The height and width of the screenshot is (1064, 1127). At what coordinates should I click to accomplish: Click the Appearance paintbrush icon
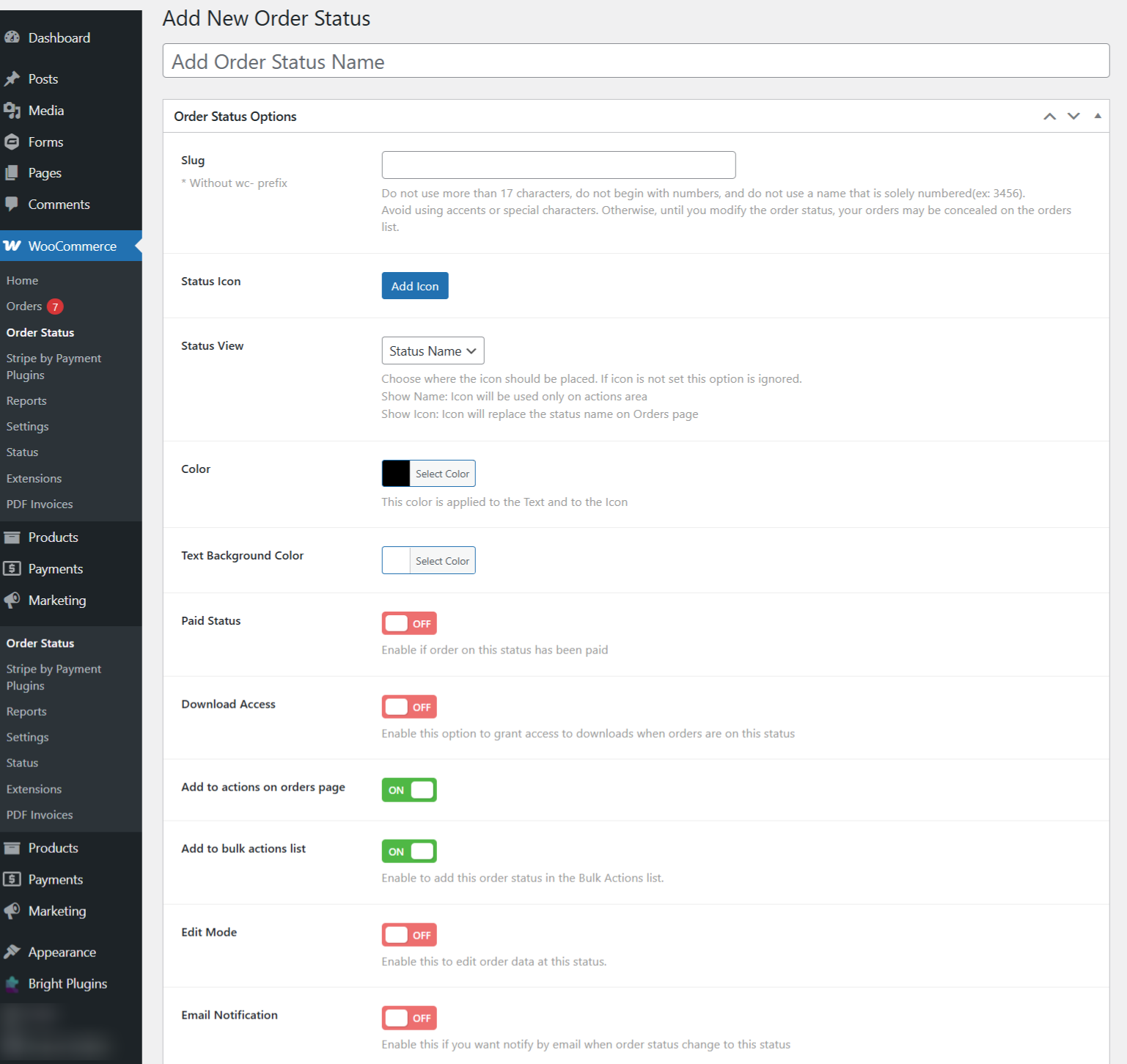(12, 952)
